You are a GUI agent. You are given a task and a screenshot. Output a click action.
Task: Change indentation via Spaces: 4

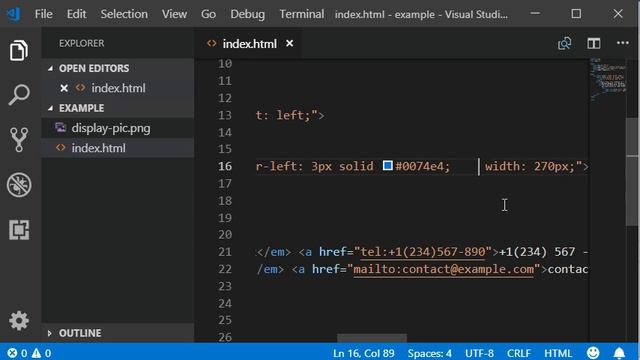coord(429,353)
